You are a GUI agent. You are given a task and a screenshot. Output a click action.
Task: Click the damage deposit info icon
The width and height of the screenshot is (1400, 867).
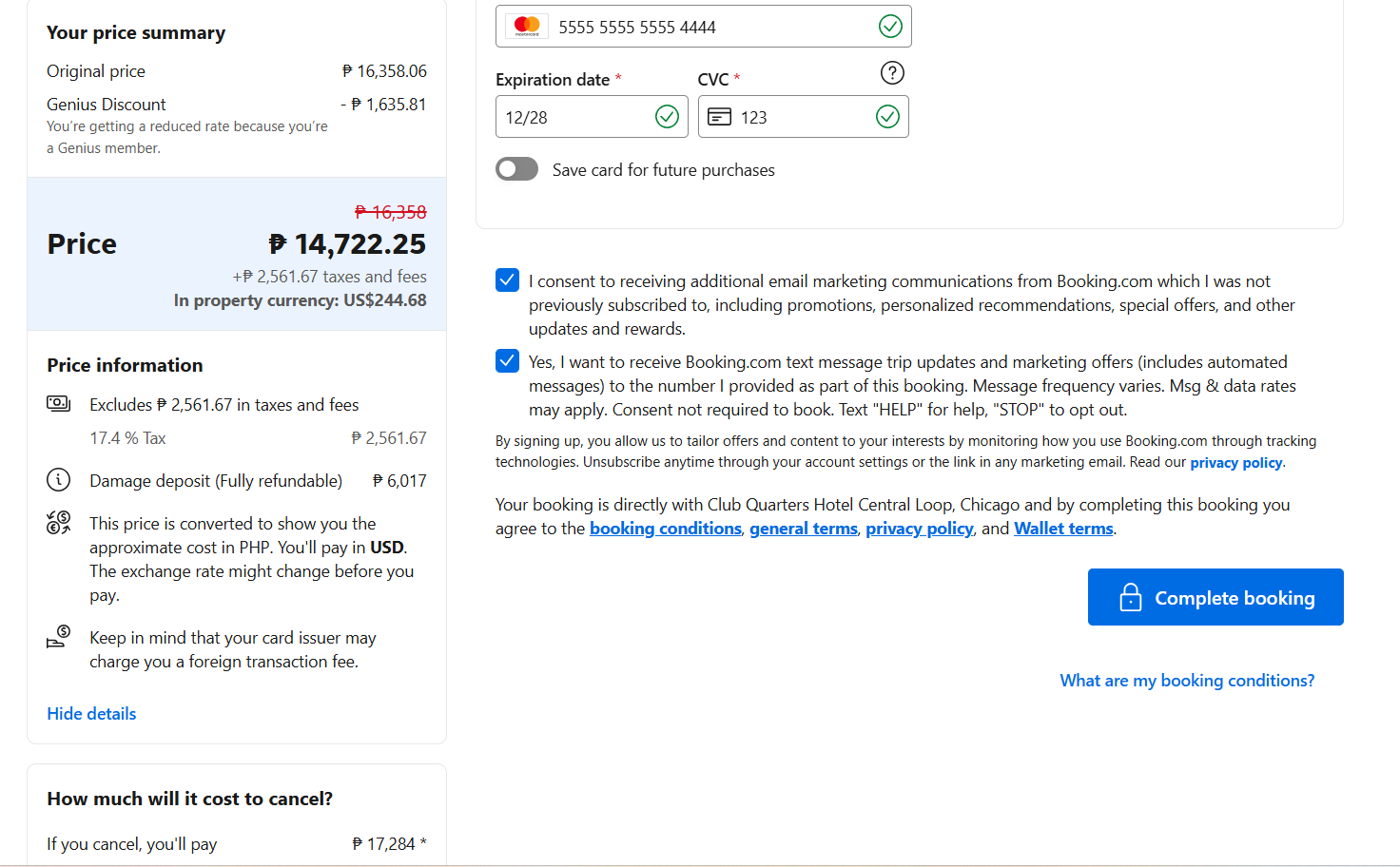pos(59,480)
